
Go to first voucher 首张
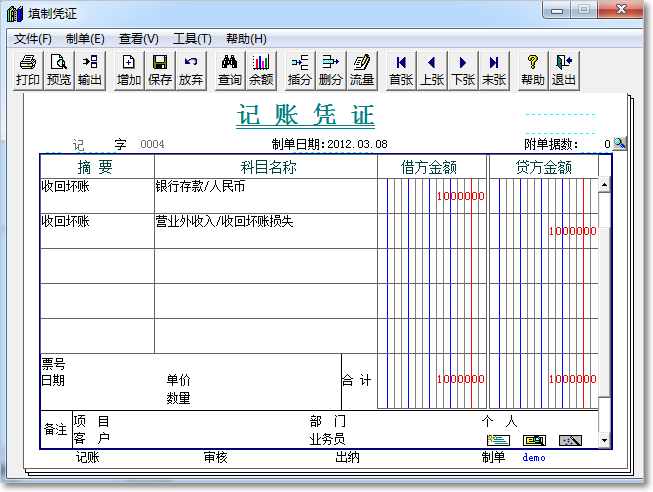tap(401, 70)
